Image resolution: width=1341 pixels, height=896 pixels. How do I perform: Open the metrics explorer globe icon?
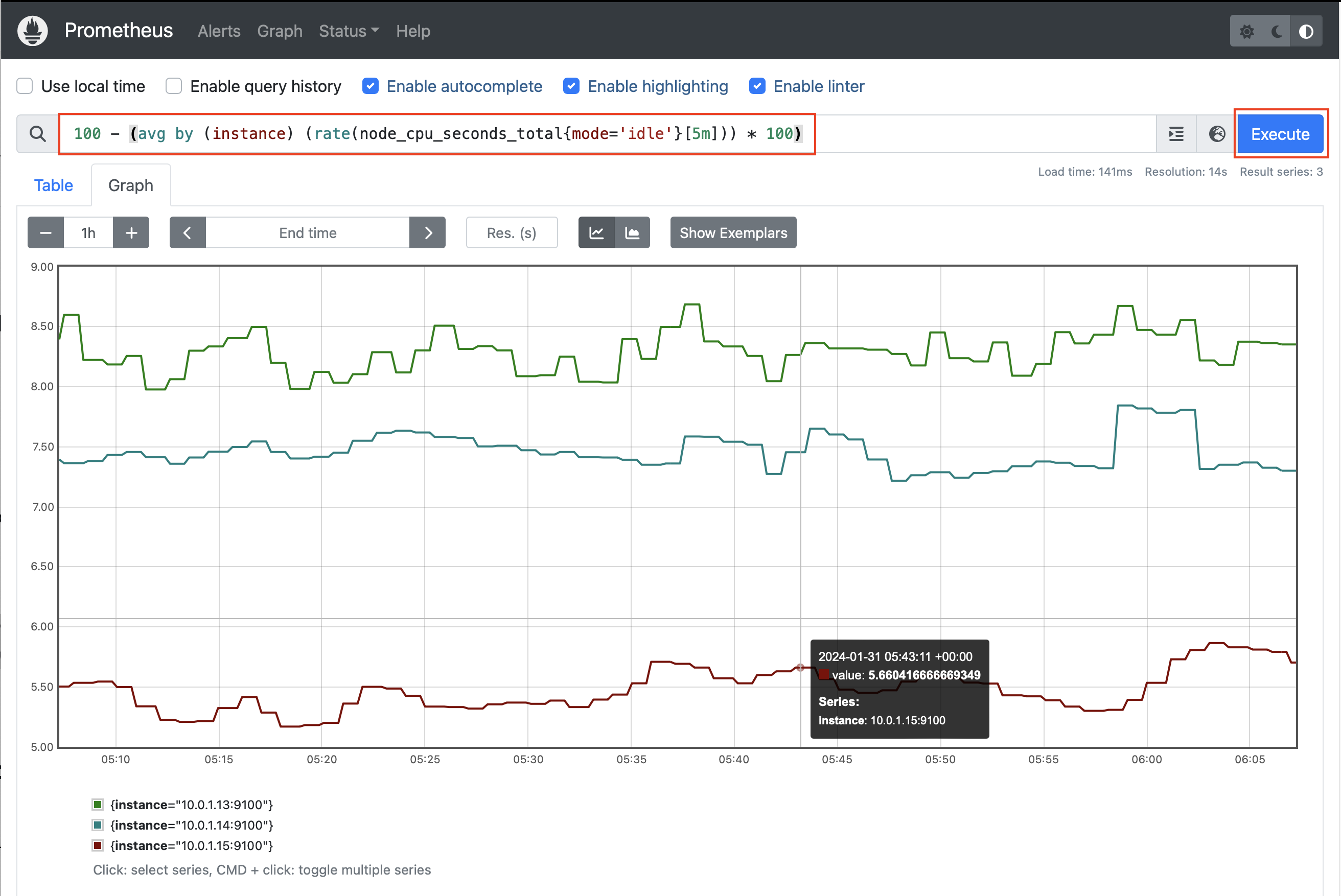coord(1217,134)
